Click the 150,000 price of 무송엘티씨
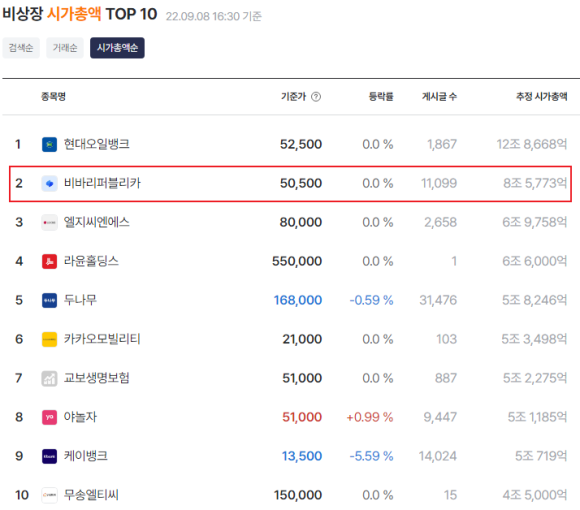The image size is (580, 510). [x=298, y=495]
